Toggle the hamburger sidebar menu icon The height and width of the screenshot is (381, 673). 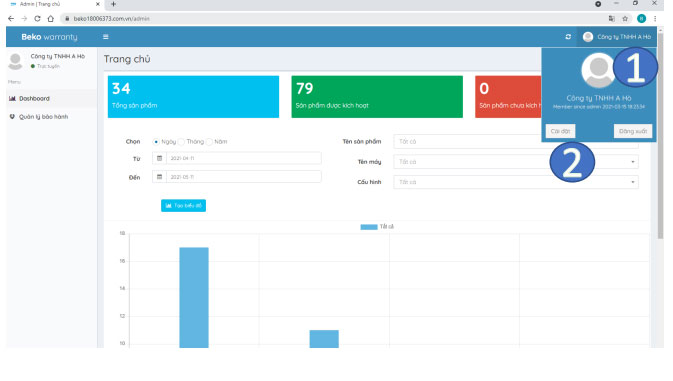point(106,37)
